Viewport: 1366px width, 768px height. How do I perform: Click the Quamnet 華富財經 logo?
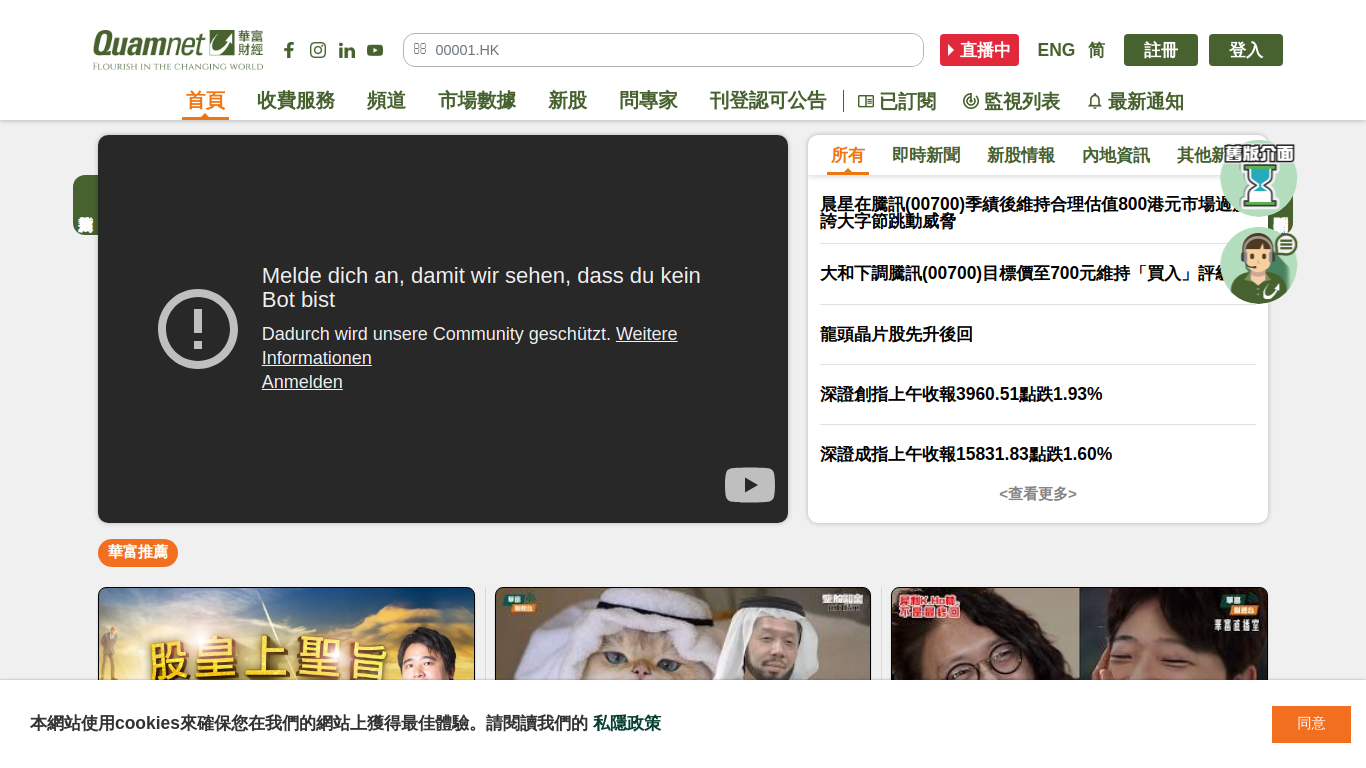click(178, 50)
